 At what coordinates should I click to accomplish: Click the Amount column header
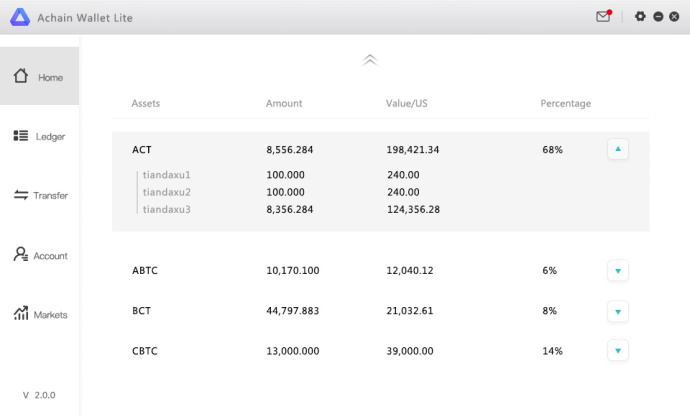tap(284, 104)
